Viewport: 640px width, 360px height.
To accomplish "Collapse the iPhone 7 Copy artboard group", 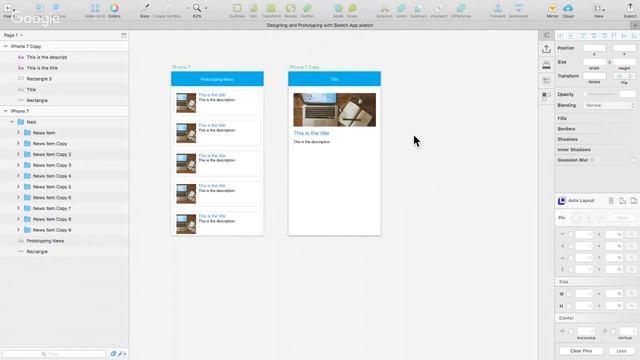I will click(6, 47).
